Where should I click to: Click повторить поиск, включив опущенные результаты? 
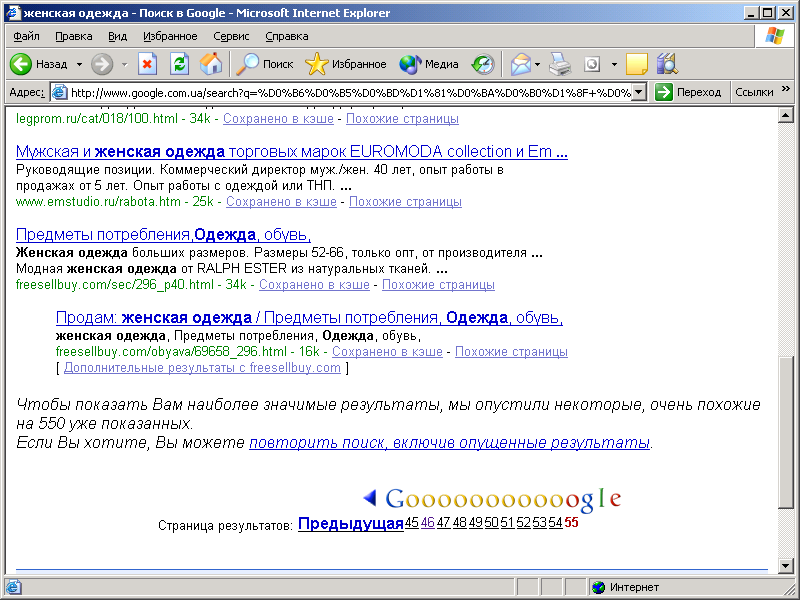[449, 442]
